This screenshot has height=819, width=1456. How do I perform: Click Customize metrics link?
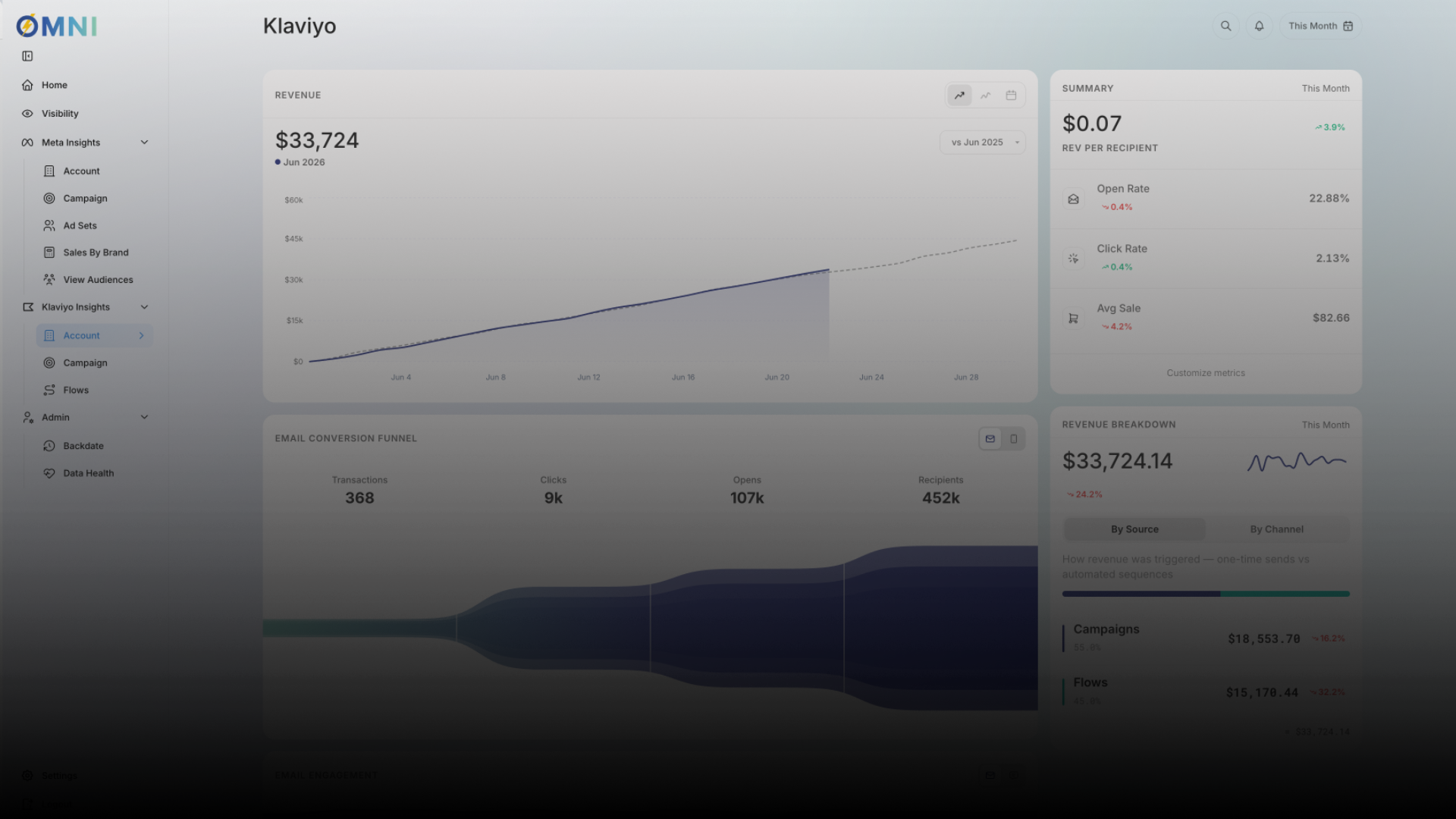pyautogui.click(x=1206, y=373)
